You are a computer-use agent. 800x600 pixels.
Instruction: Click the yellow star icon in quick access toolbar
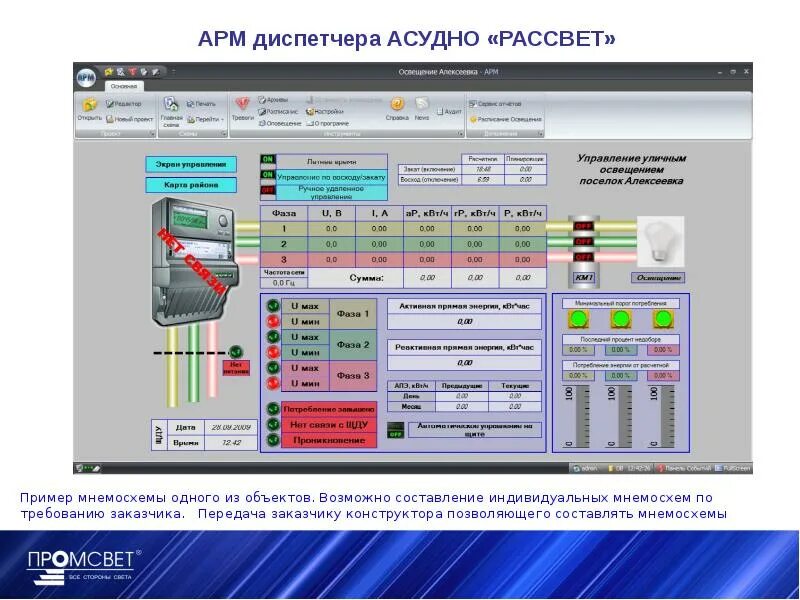tap(108, 72)
